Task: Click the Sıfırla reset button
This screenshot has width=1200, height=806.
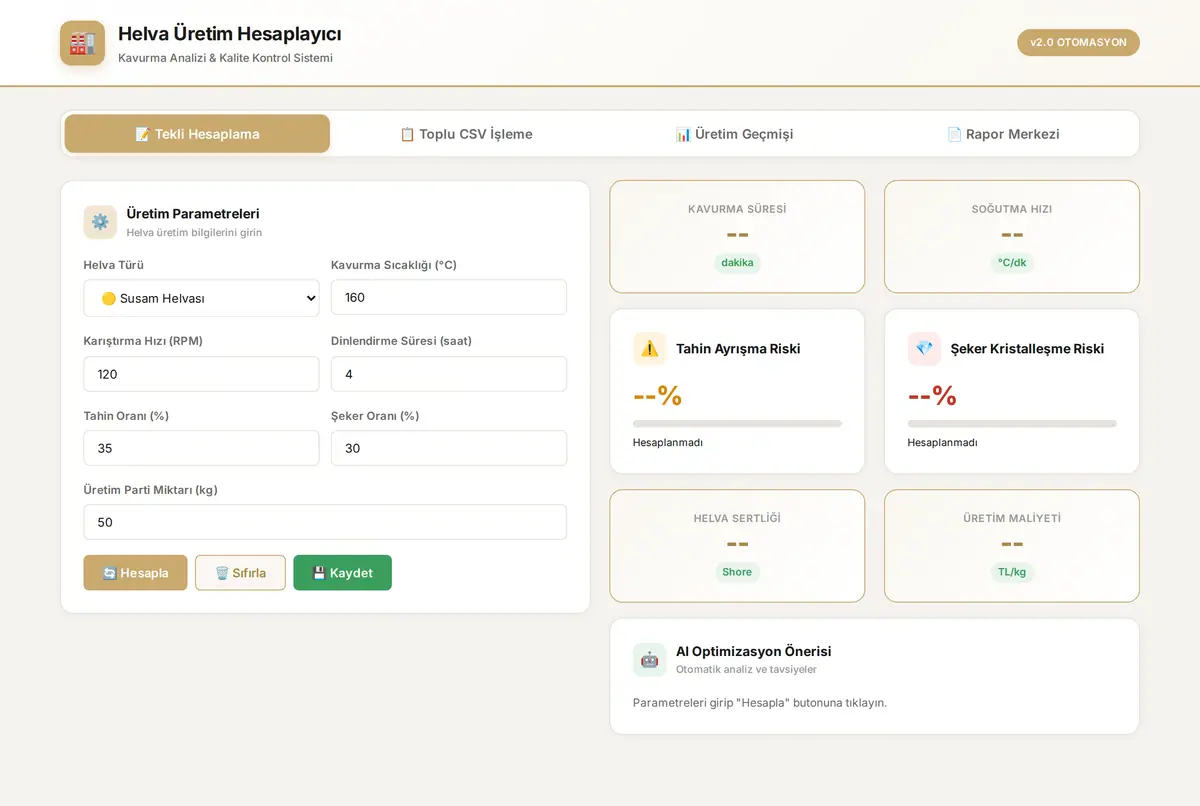Action: click(x=240, y=573)
